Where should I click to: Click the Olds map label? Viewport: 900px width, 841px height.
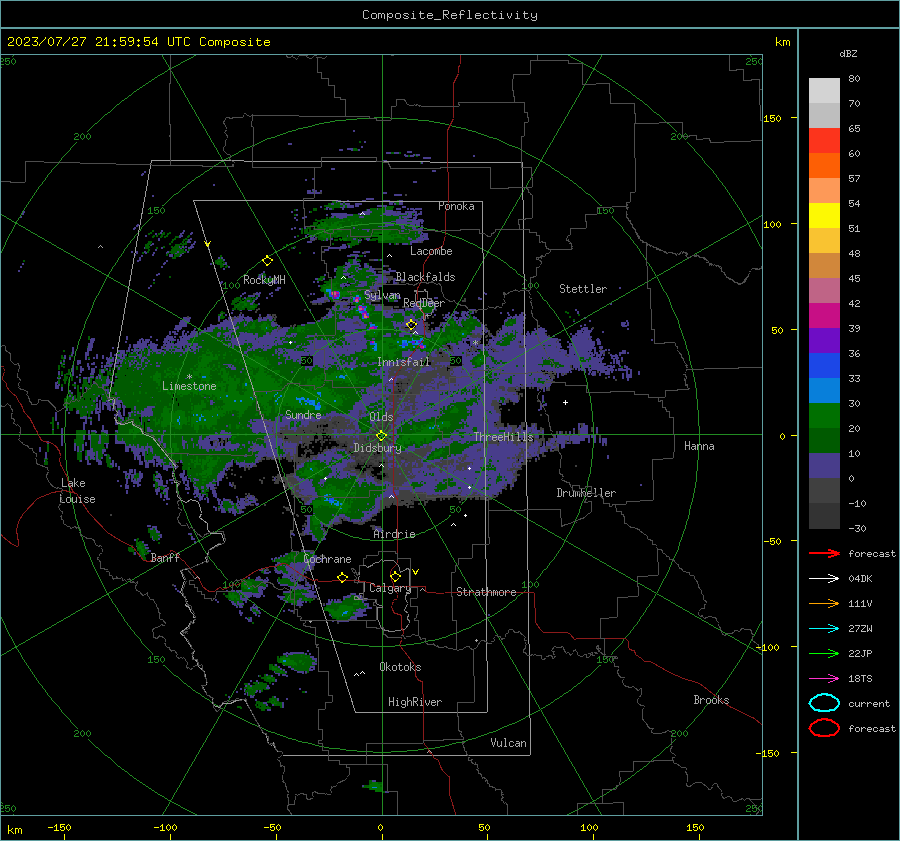[381, 417]
